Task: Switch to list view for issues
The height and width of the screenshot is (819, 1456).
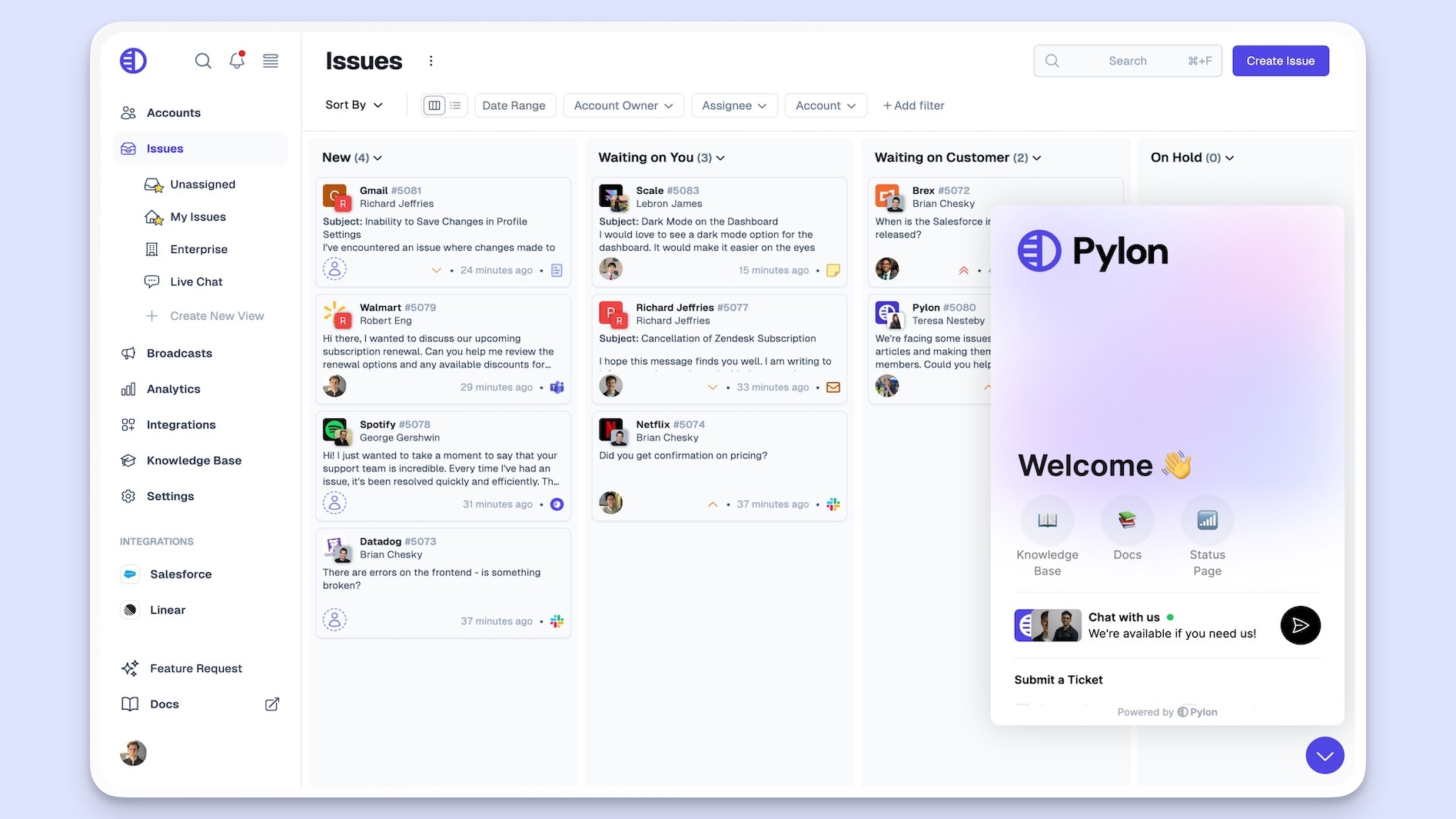Action: [x=455, y=105]
